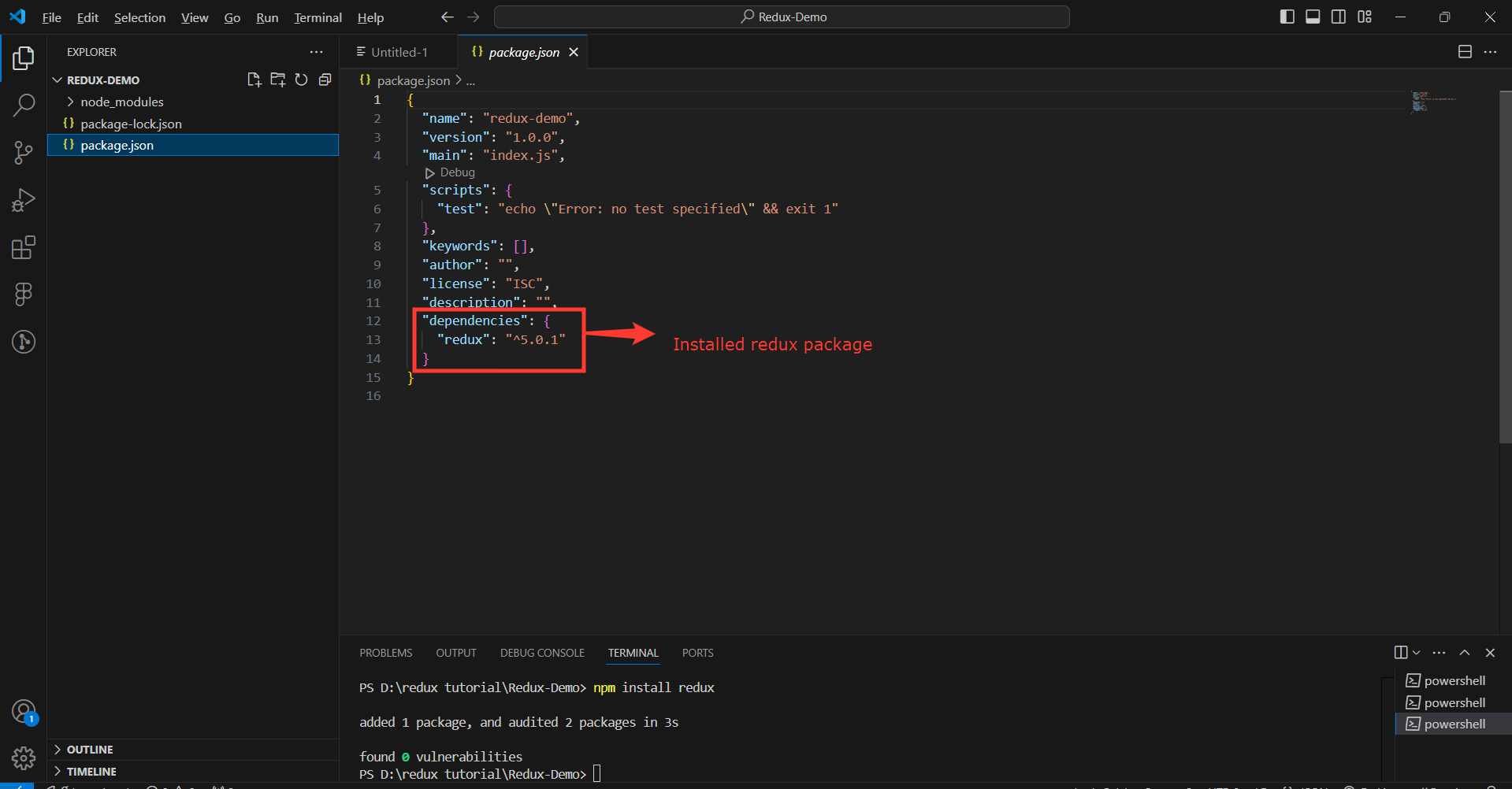1512x789 pixels.
Task: Open the Go menu
Action: coord(232,17)
